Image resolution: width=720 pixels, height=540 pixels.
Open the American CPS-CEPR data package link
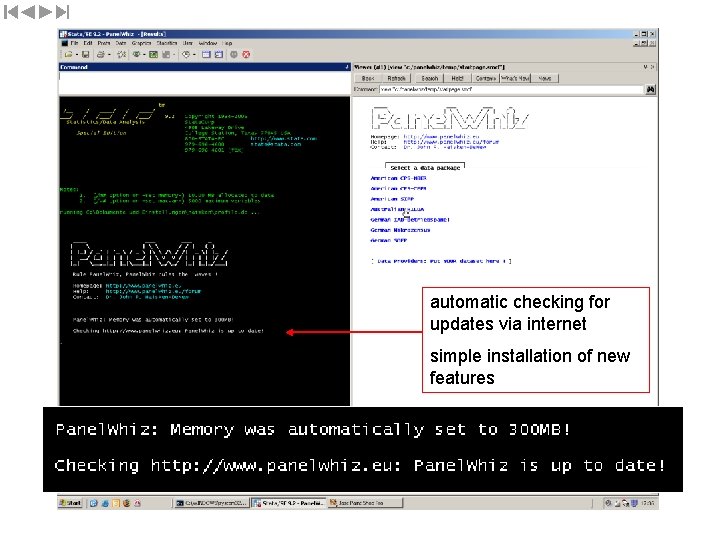click(x=399, y=189)
